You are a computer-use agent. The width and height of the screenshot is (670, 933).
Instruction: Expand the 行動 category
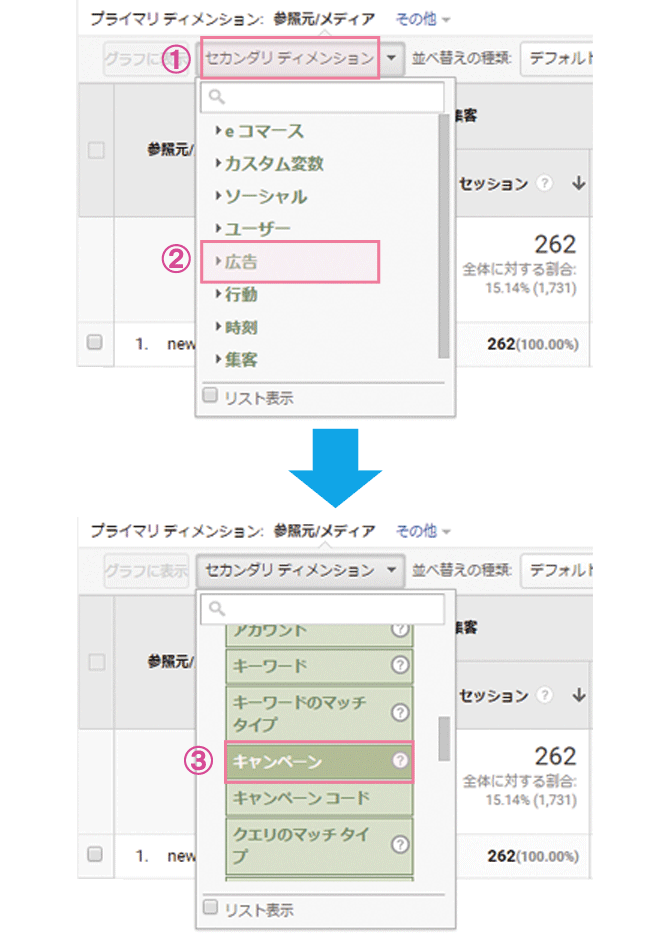[x=236, y=295]
